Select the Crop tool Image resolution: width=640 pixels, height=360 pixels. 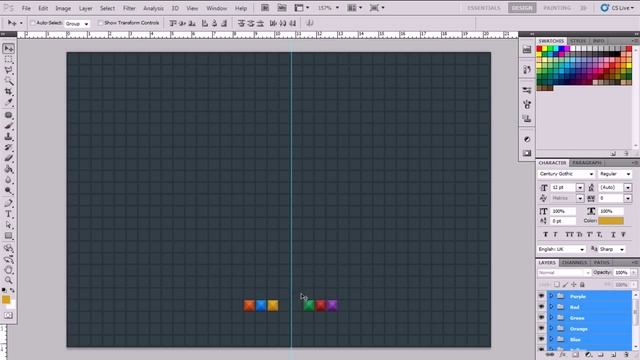point(8,92)
